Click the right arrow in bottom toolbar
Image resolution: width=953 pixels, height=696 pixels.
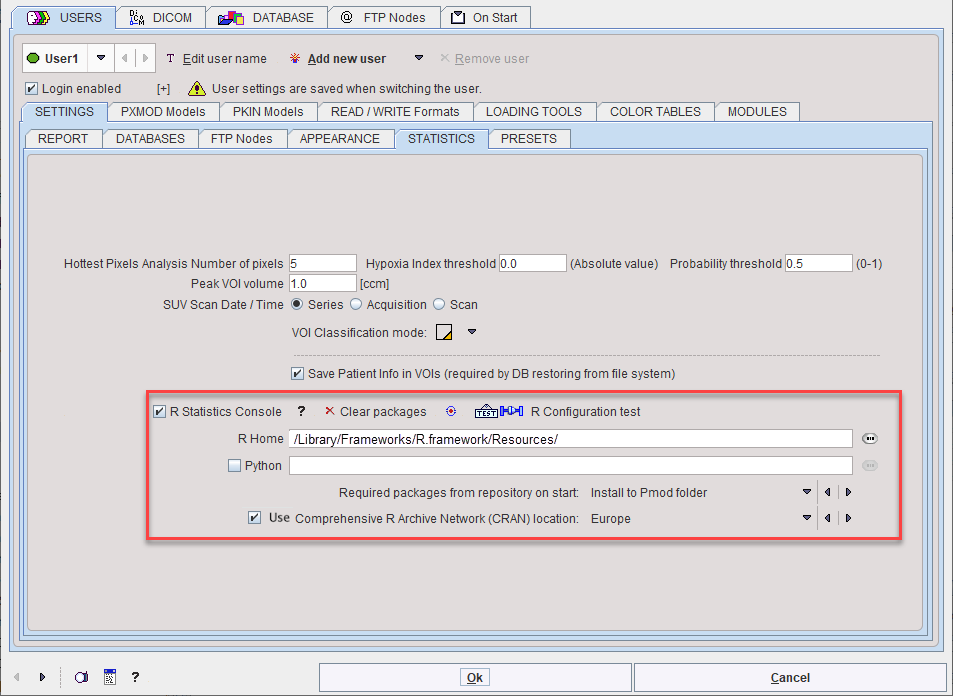coord(42,677)
